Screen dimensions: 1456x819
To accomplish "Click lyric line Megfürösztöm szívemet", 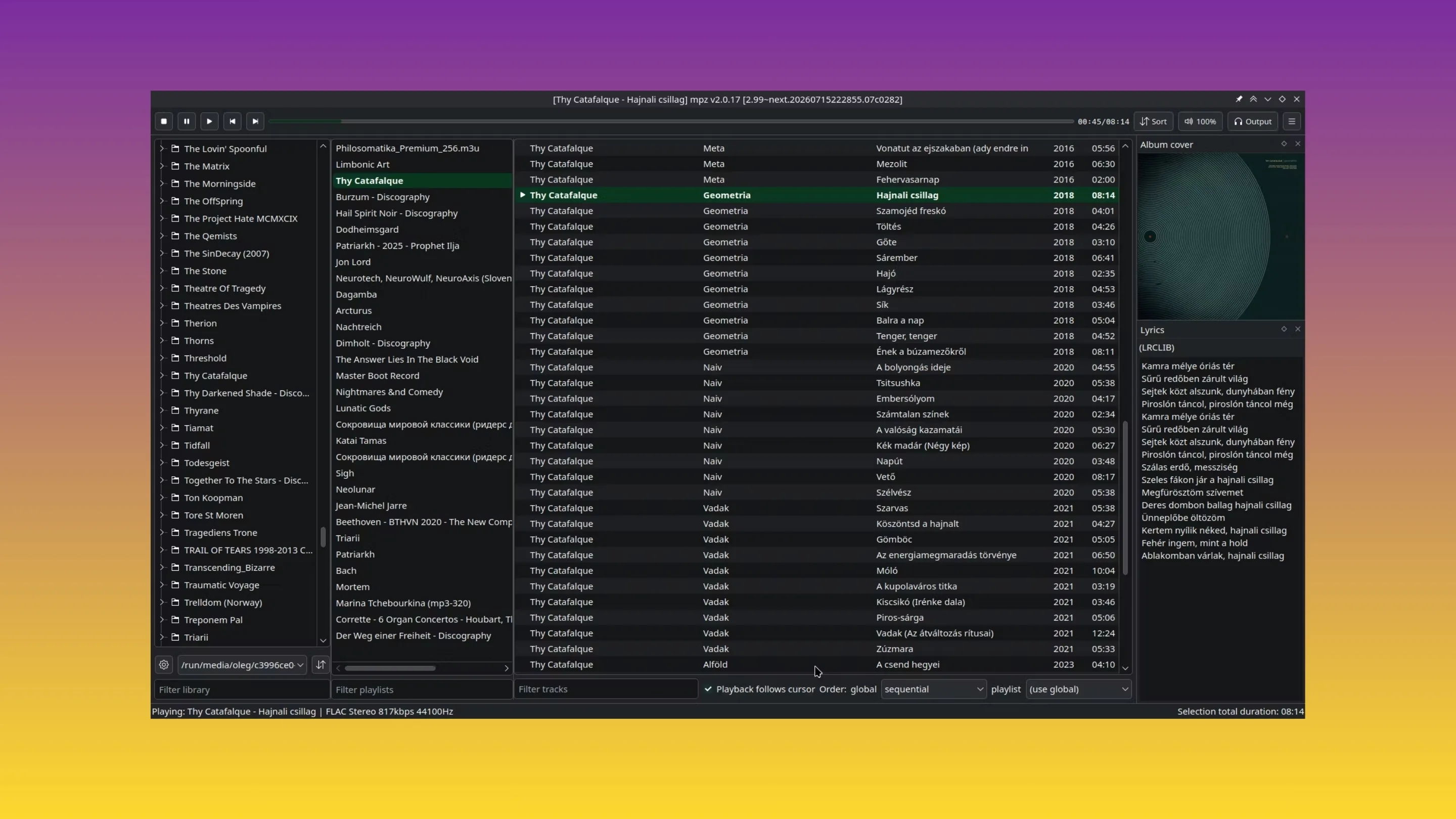I will [x=1192, y=492].
